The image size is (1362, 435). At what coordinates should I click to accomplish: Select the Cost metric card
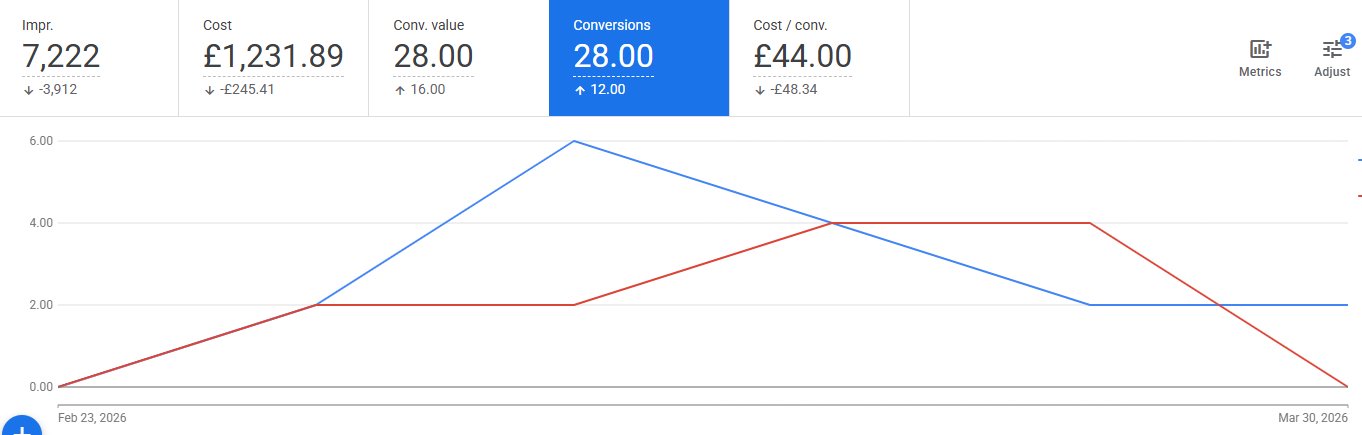click(x=273, y=58)
